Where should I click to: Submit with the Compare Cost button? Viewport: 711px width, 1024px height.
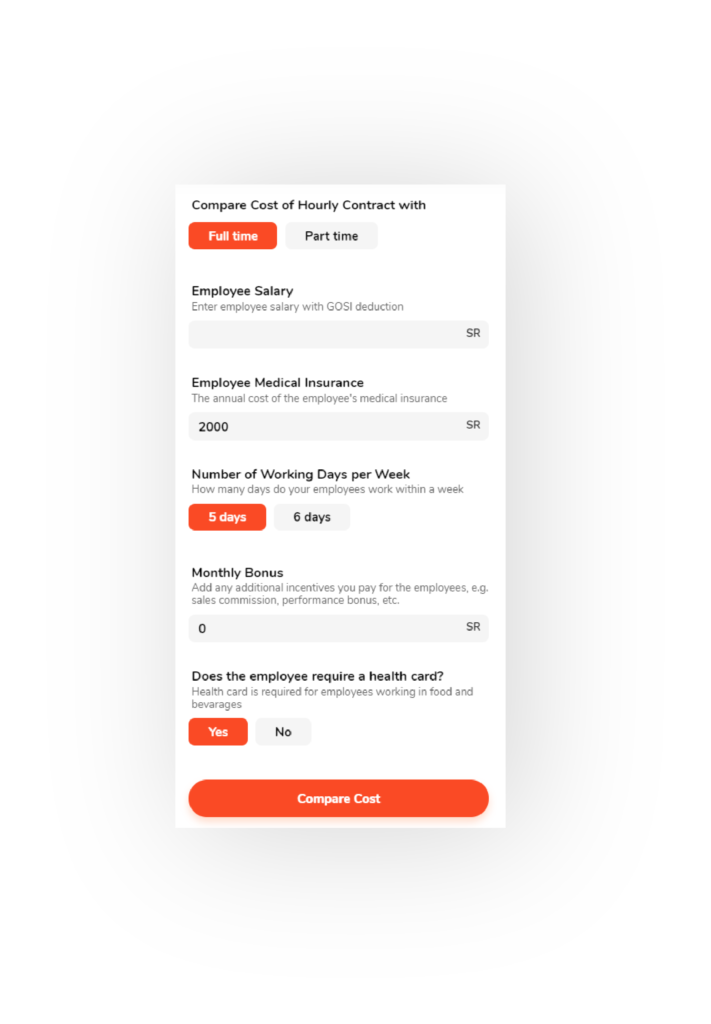338,798
